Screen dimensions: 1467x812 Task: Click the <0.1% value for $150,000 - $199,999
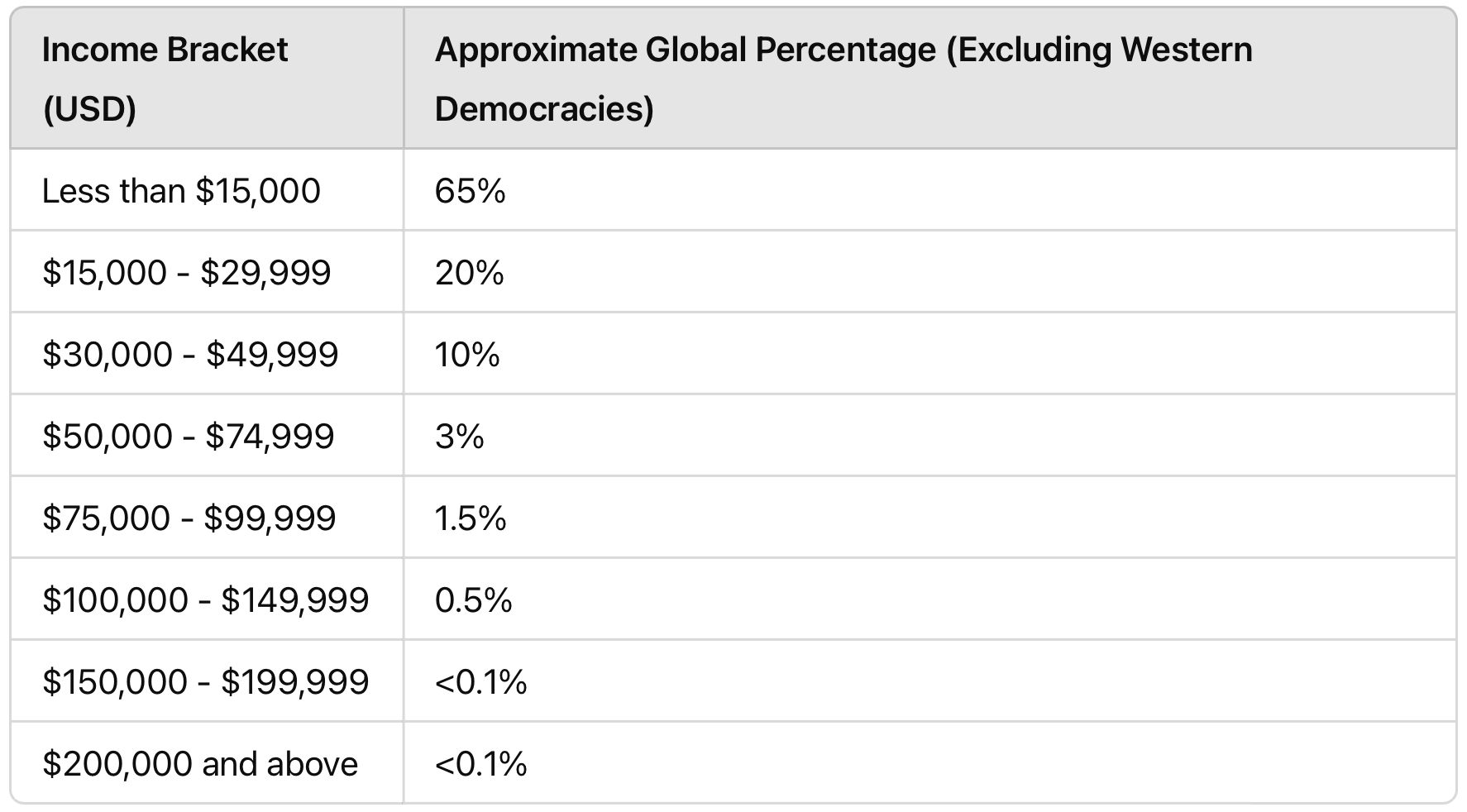click(480, 682)
